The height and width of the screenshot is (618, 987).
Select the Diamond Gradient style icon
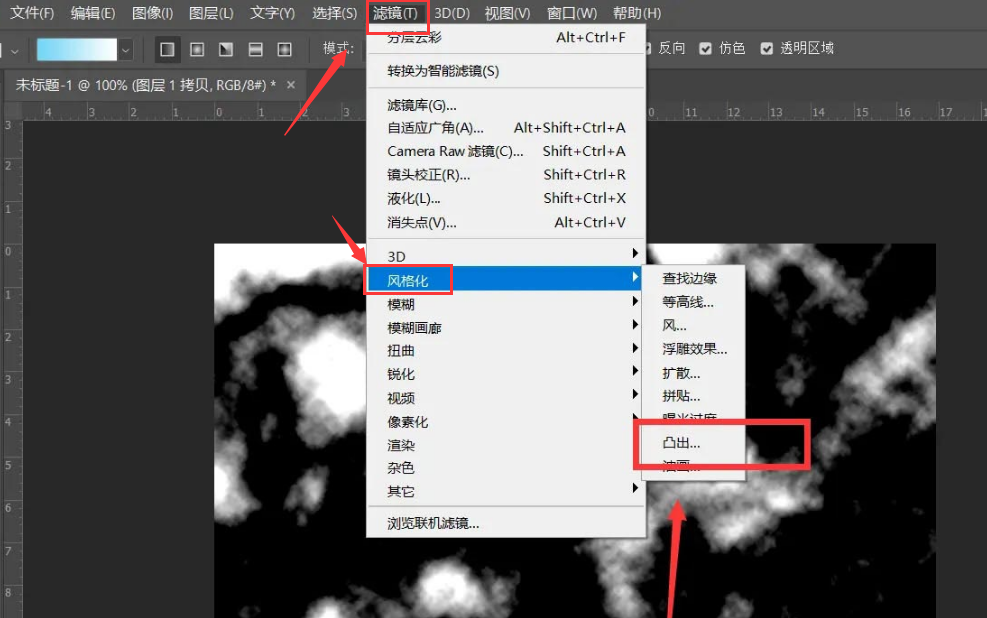click(x=285, y=48)
